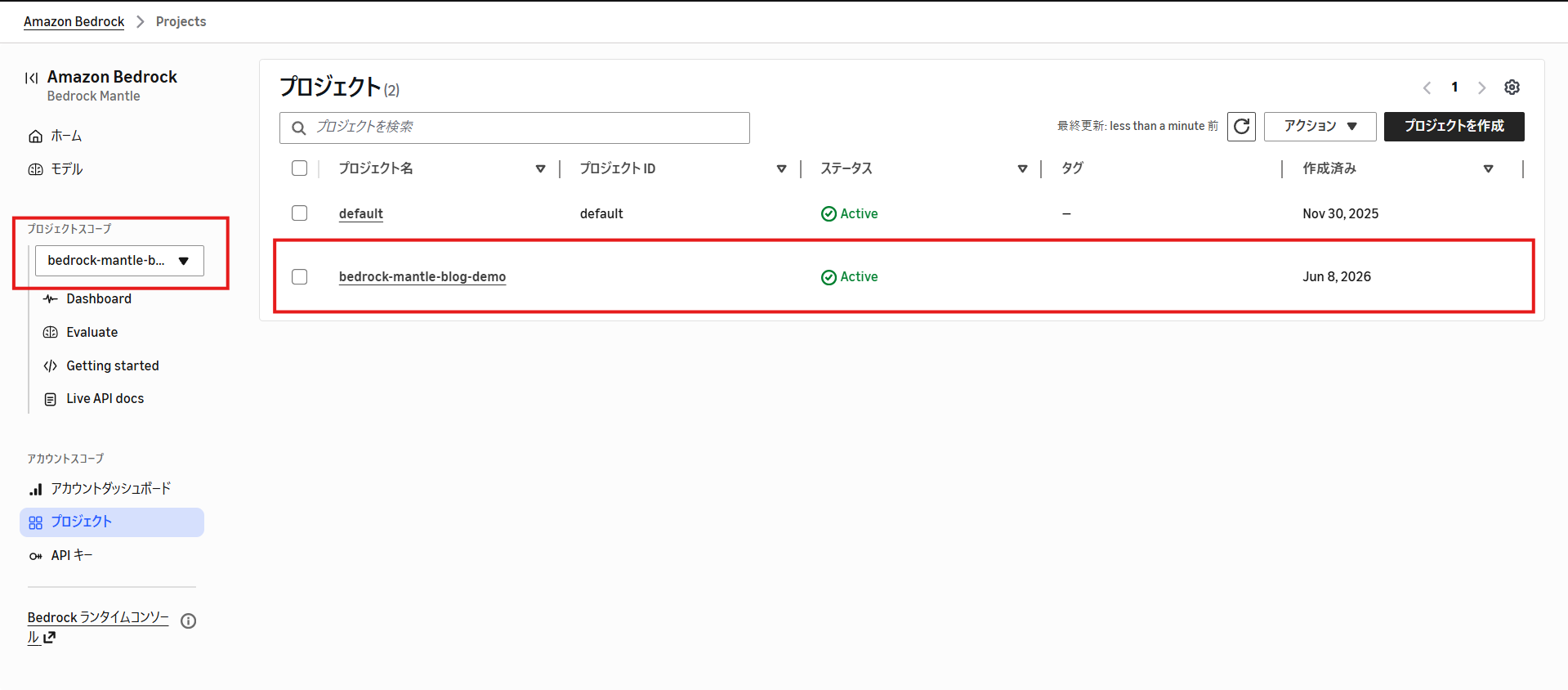Select page number 1 in pagination
1568x690 pixels.
[x=1454, y=87]
